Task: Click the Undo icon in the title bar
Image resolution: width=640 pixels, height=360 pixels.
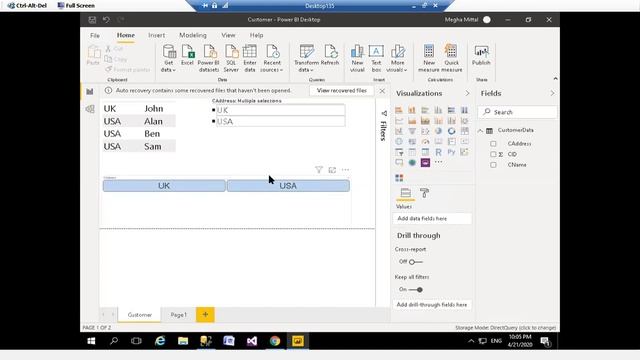Action: pyautogui.click(x=106, y=20)
